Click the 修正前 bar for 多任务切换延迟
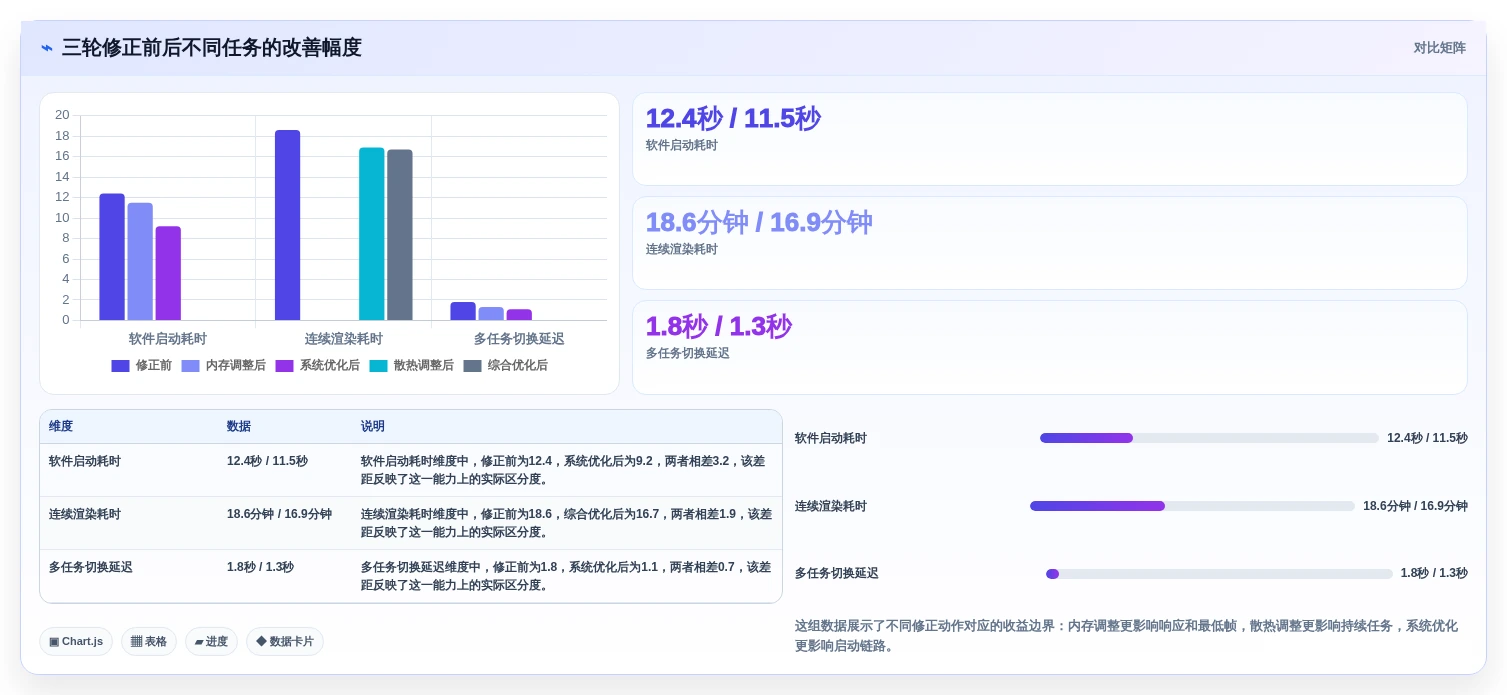Image resolution: width=1507 pixels, height=695 pixels. (x=463, y=312)
